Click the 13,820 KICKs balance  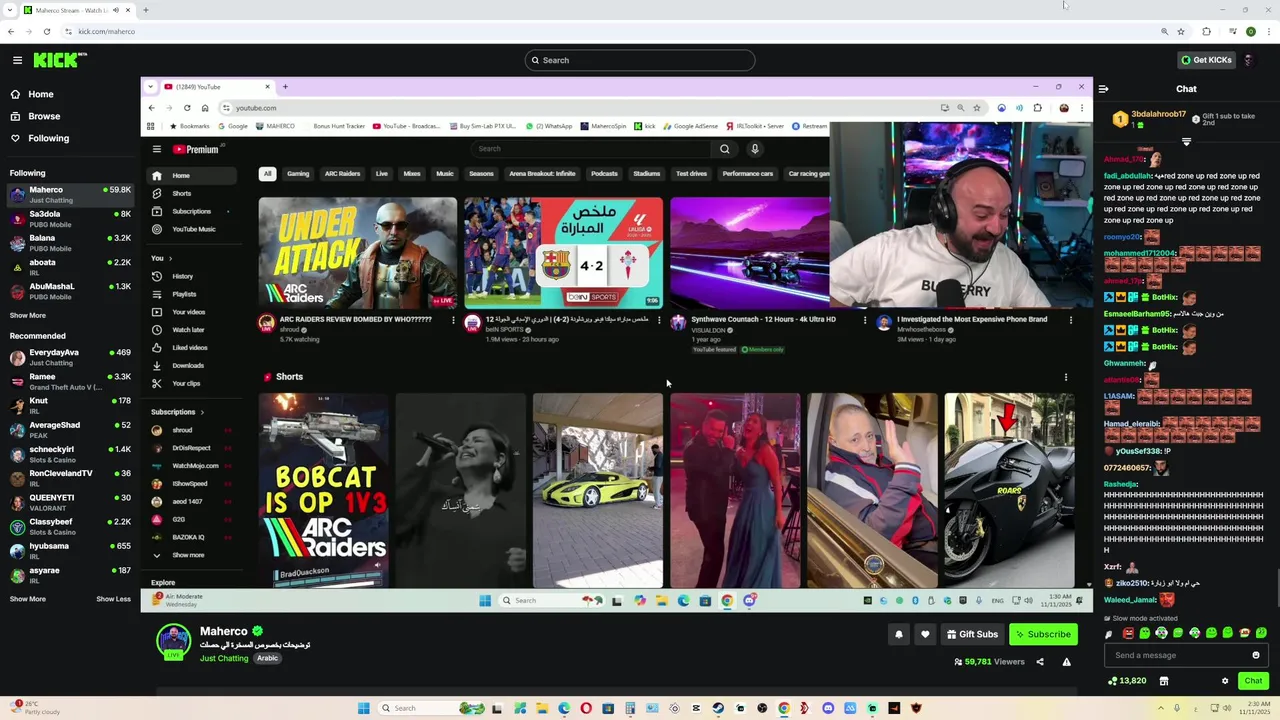click(x=1127, y=681)
